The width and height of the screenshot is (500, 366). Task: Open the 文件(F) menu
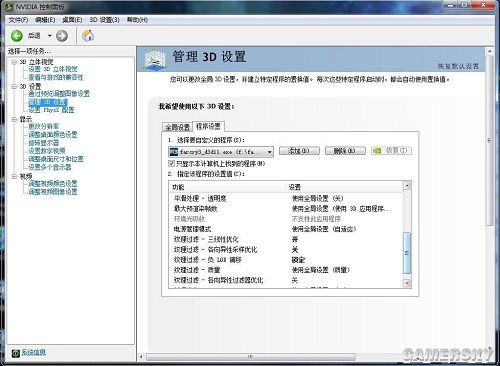coord(18,20)
